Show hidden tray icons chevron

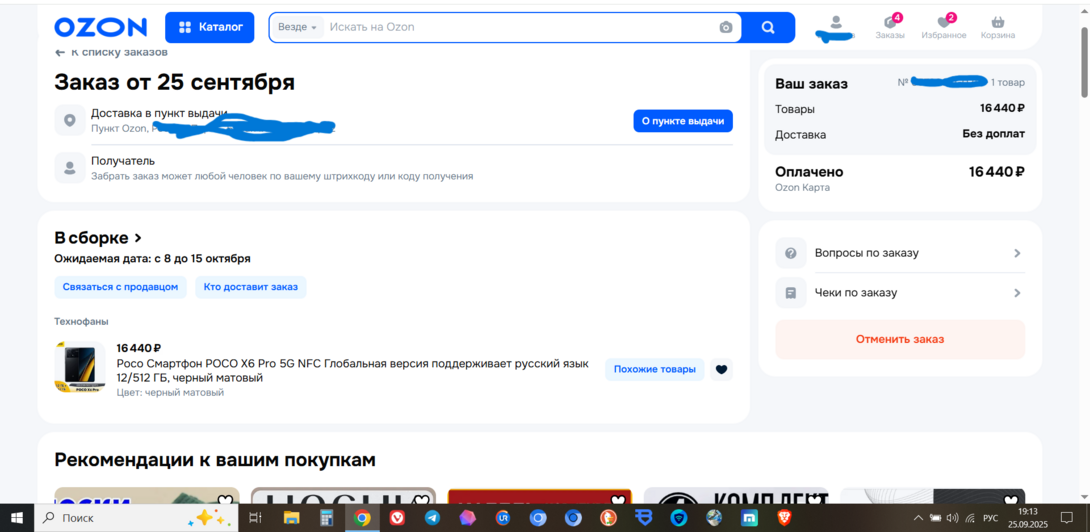click(x=918, y=518)
